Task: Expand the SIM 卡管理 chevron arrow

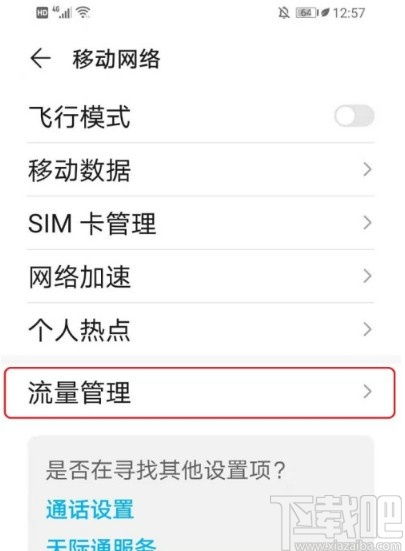Action: click(x=367, y=223)
